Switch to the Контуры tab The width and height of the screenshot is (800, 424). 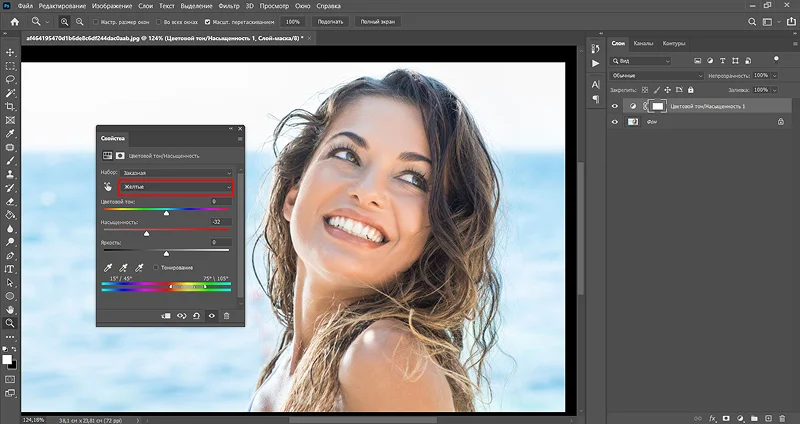[x=673, y=43]
